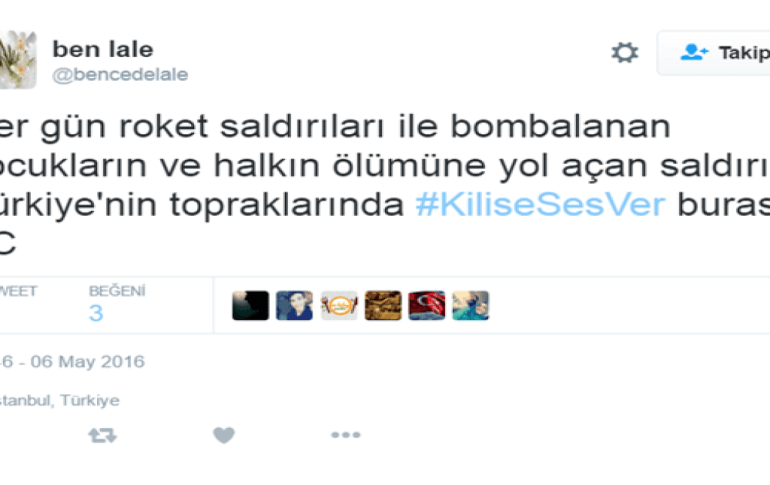Open the Türkiye location link
This screenshot has width=770, height=485.
(x=90, y=400)
